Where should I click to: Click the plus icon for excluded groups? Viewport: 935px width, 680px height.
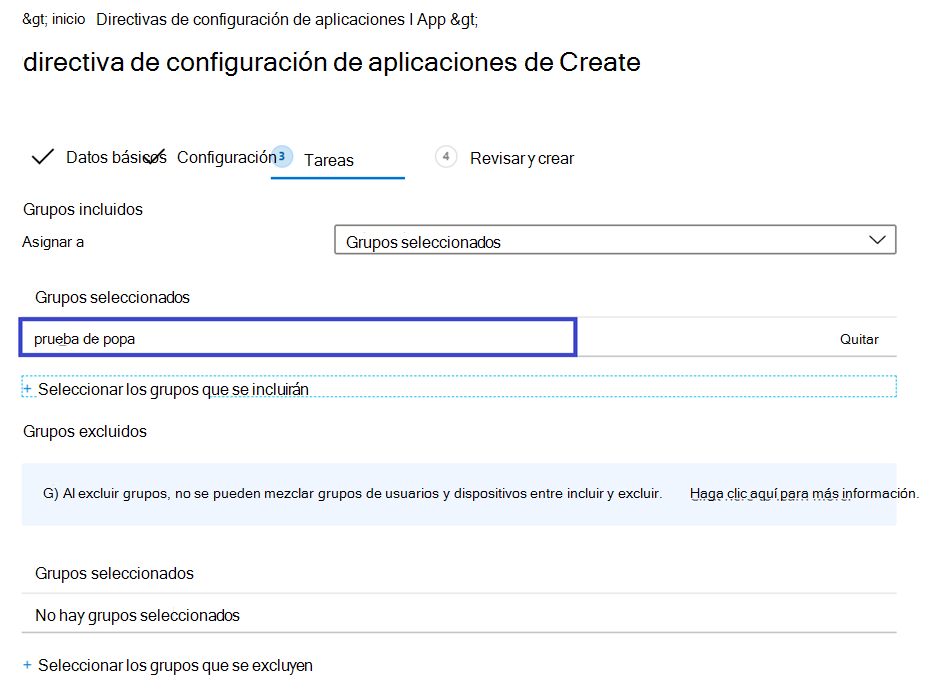click(27, 664)
